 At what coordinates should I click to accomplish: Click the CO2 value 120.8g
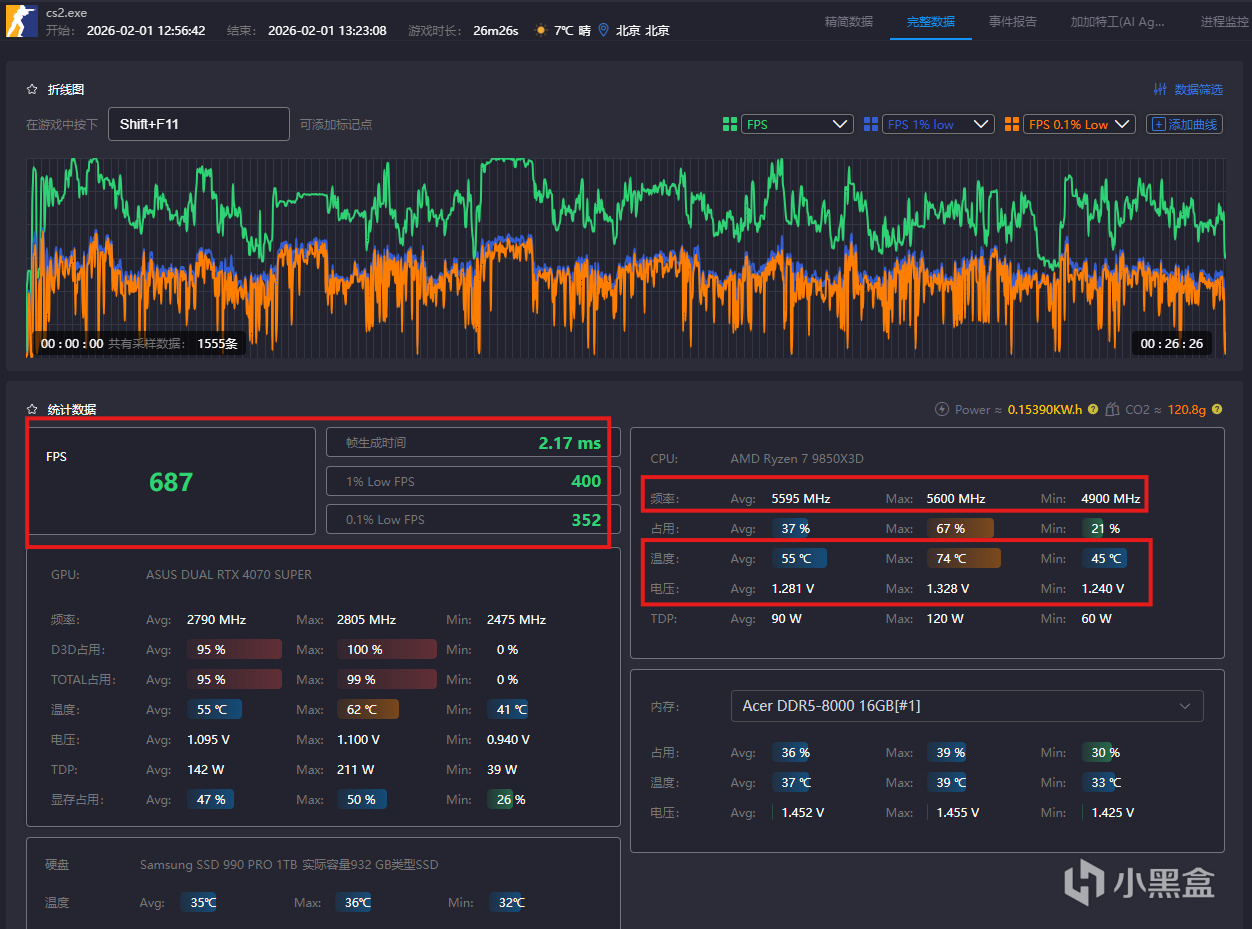[x=1186, y=409]
